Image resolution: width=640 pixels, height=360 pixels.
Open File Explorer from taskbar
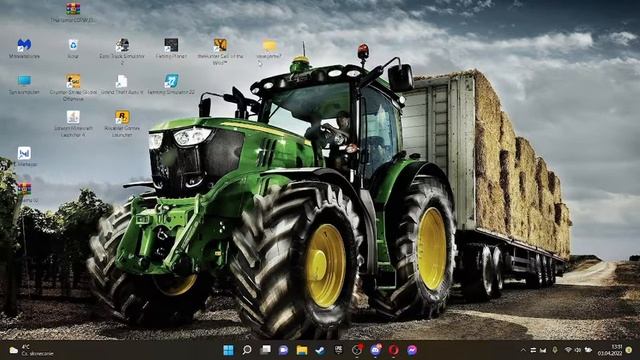tap(302, 350)
